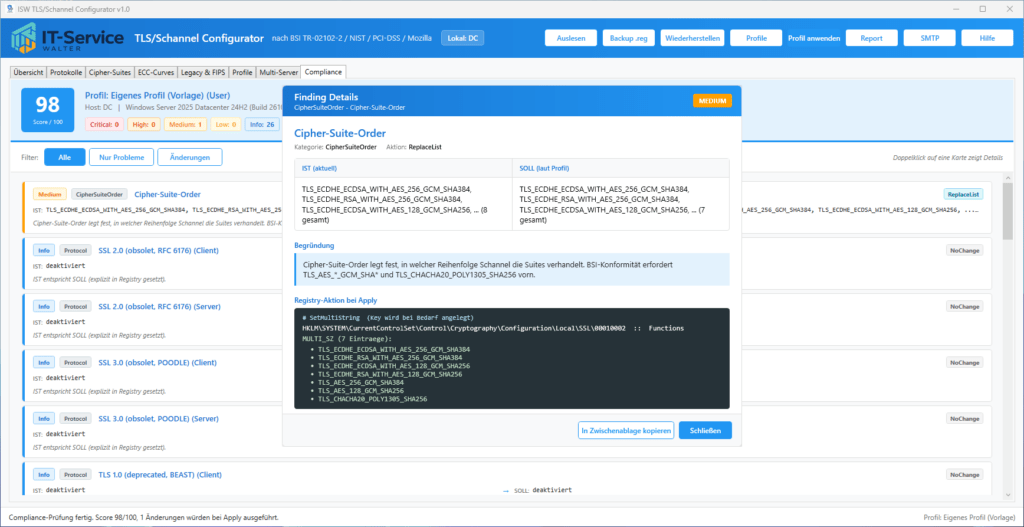This screenshot has width=1024, height=527.
Task: Switch to the Übersicht tab
Action: coord(29,72)
